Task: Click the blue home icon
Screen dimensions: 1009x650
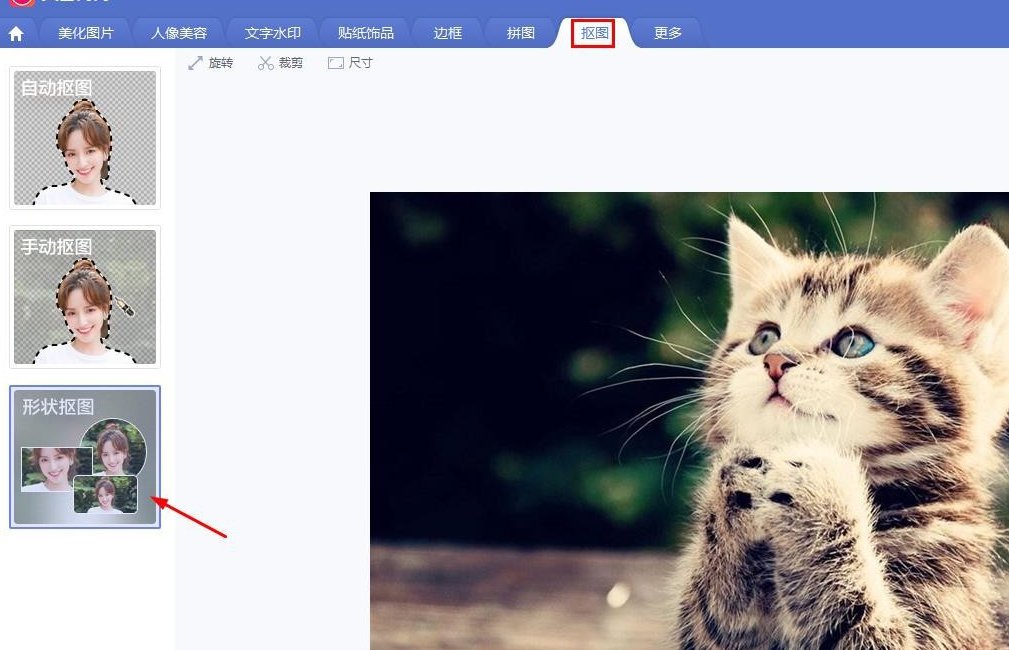Action: click(17, 32)
